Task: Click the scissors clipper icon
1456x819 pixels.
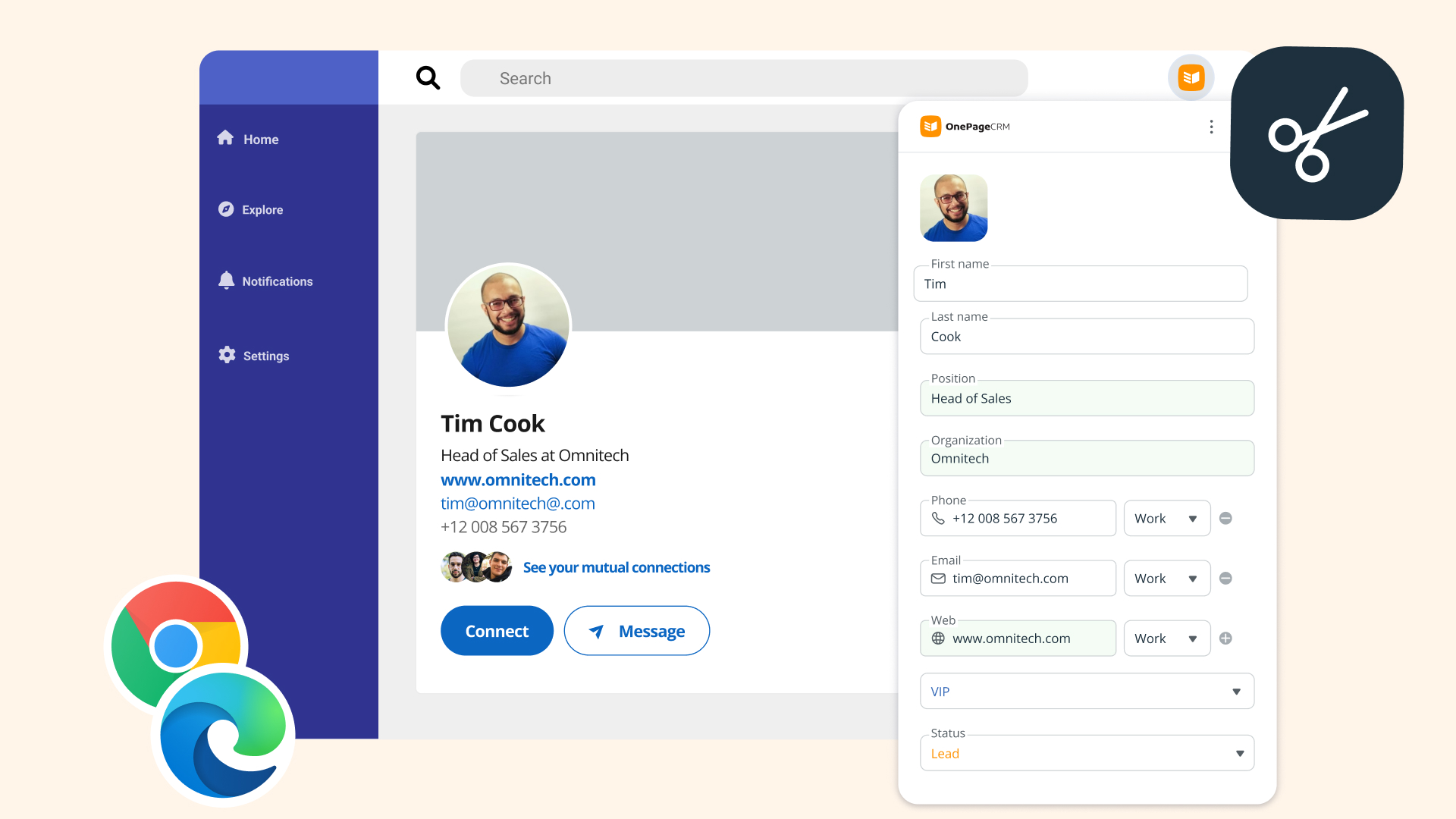Action: (x=1316, y=134)
